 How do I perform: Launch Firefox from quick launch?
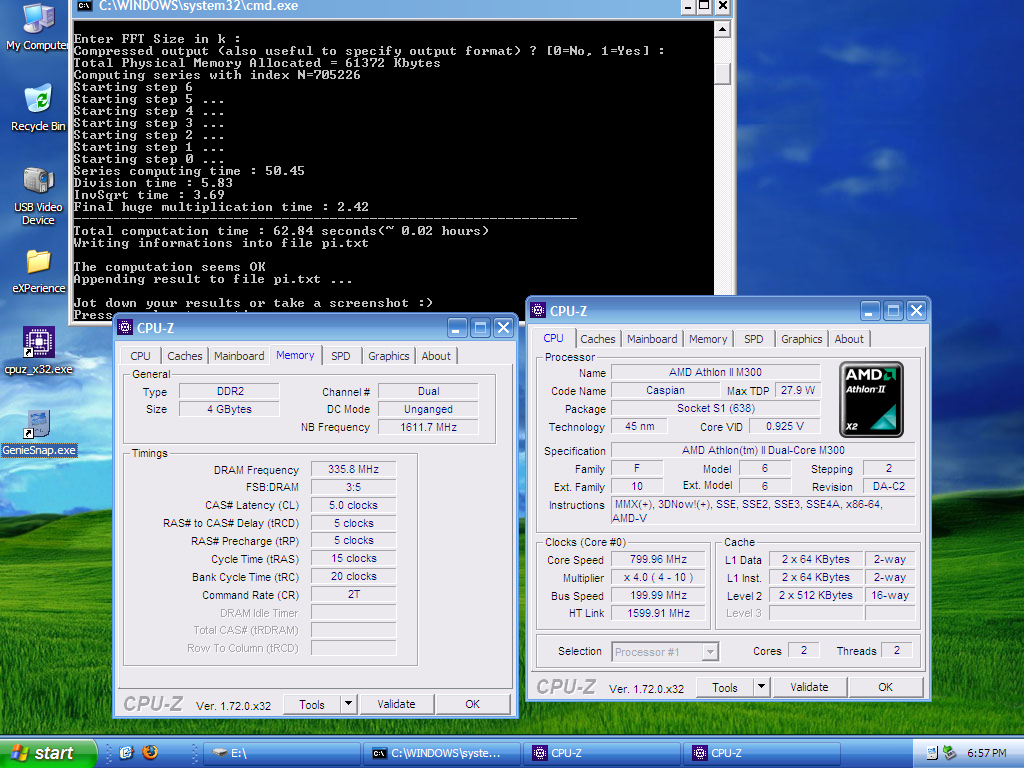click(x=150, y=752)
